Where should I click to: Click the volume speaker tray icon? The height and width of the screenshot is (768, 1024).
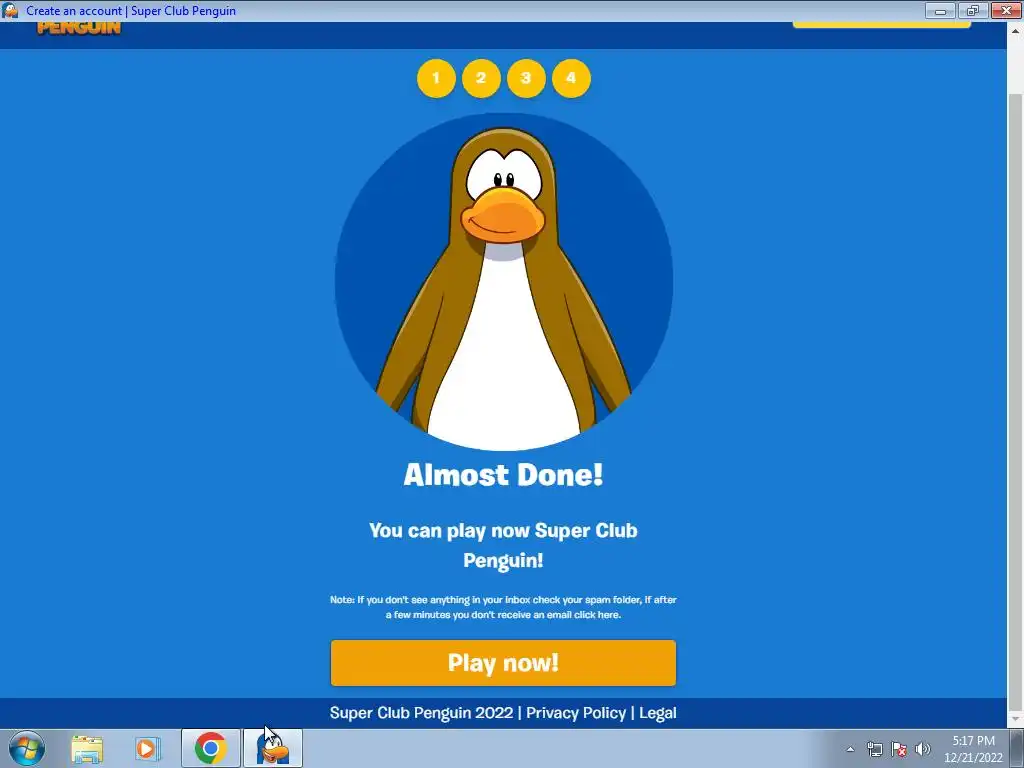pos(923,749)
